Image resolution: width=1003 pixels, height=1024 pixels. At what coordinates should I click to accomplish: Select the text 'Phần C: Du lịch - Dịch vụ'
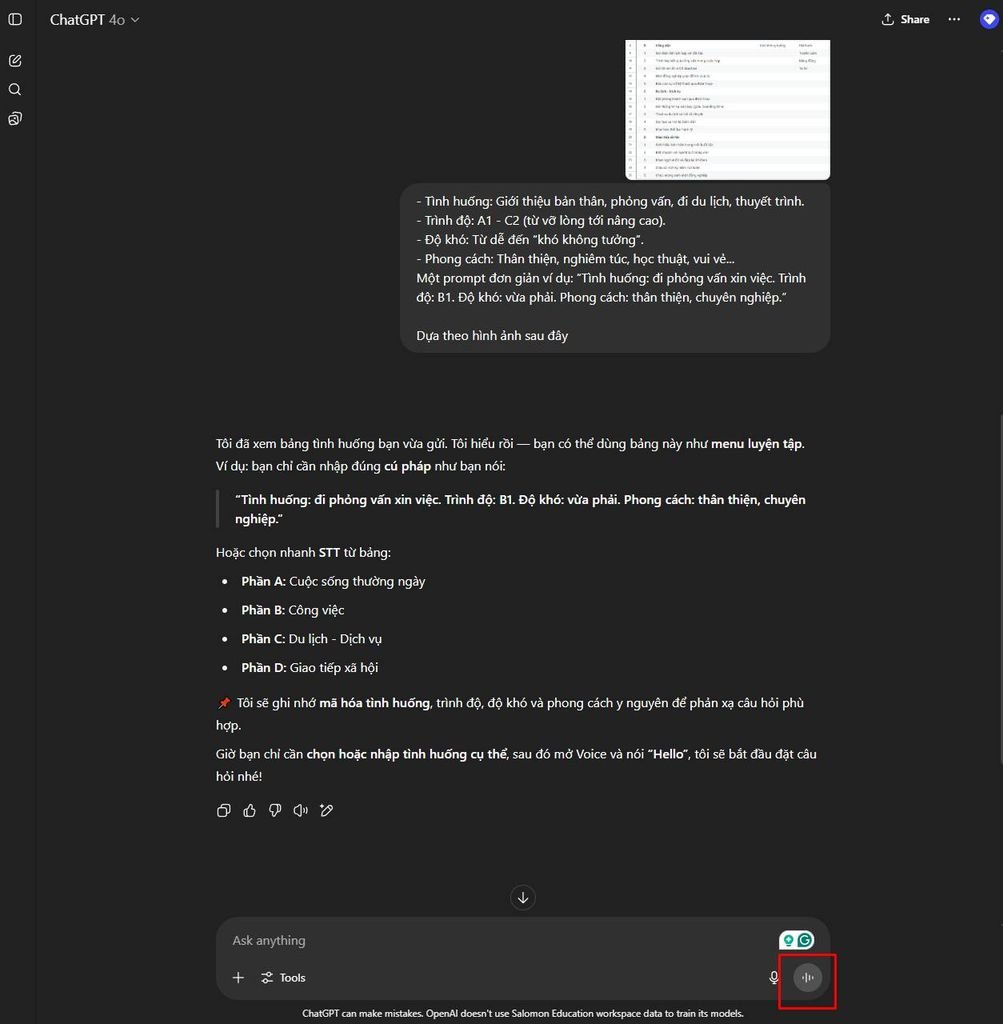click(311, 639)
